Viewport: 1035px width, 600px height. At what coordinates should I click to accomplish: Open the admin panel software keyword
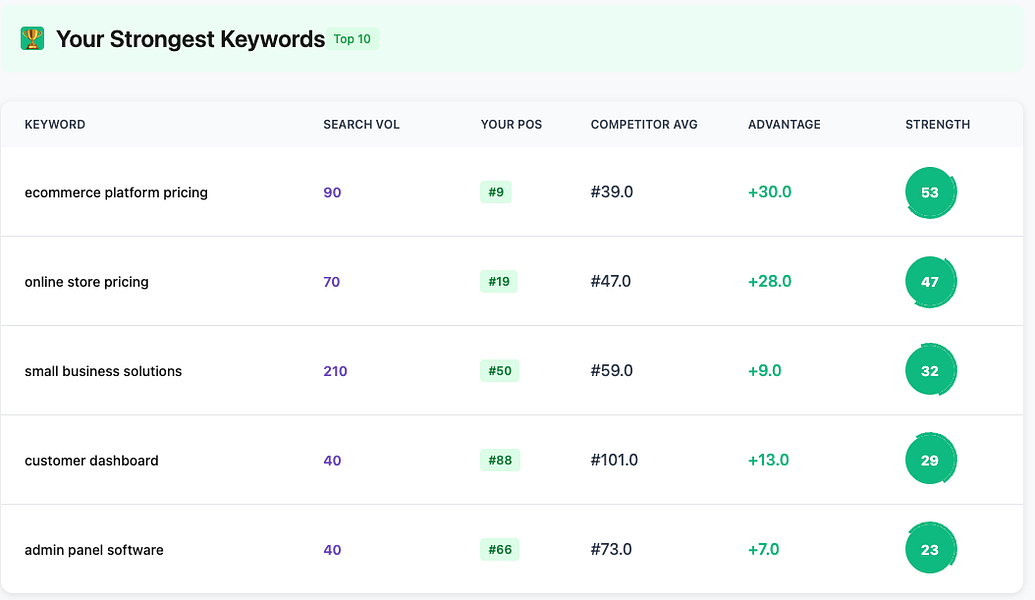(x=94, y=550)
